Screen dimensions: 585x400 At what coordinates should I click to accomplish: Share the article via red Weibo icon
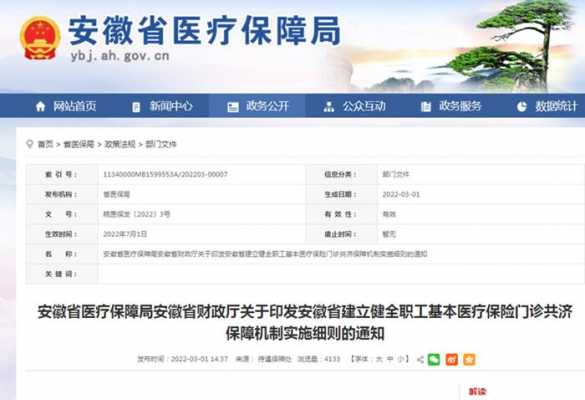click(x=451, y=359)
